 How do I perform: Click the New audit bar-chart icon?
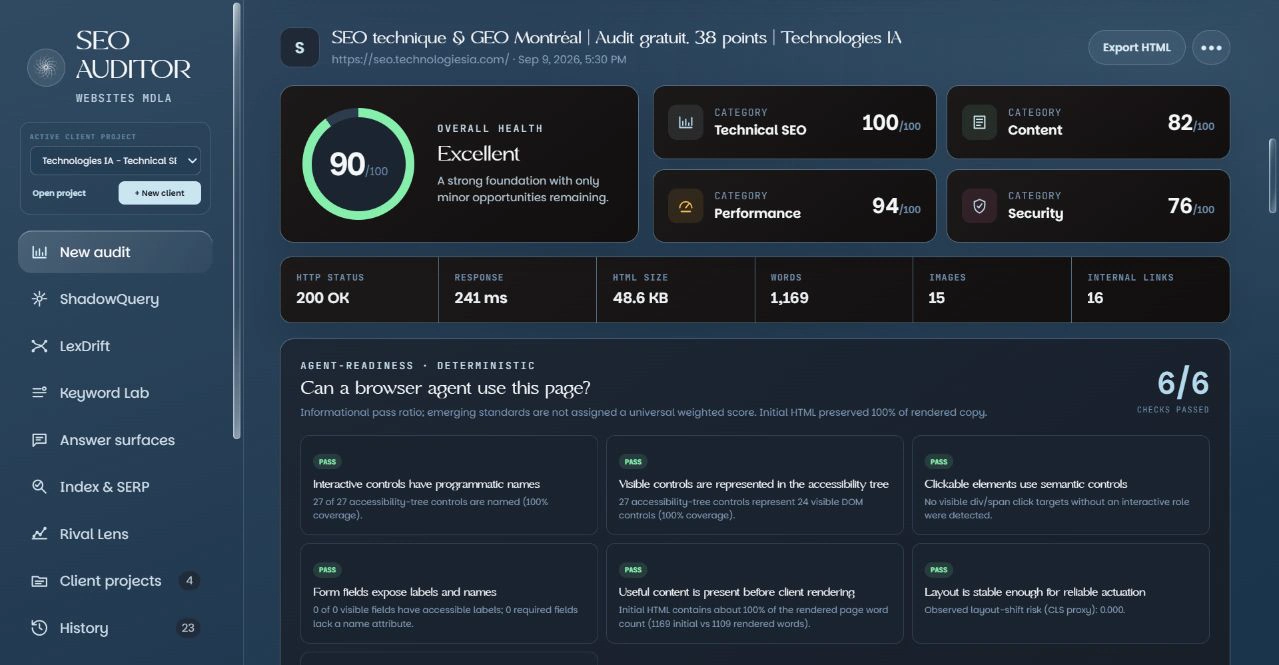pyautogui.click(x=39, y=252)
